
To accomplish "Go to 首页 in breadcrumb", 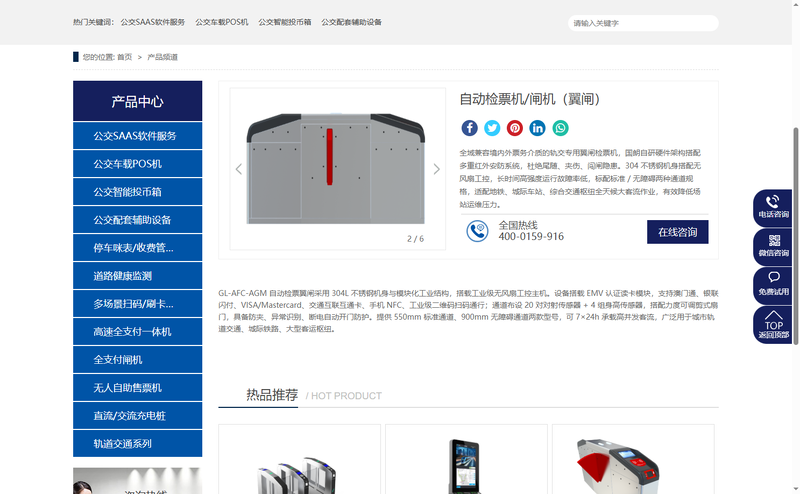I will click(x=124, y=57).
